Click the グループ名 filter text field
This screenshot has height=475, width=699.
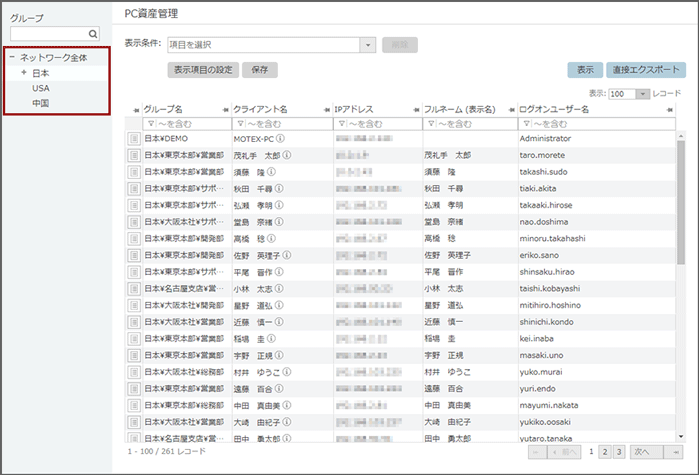coord(193,124)
